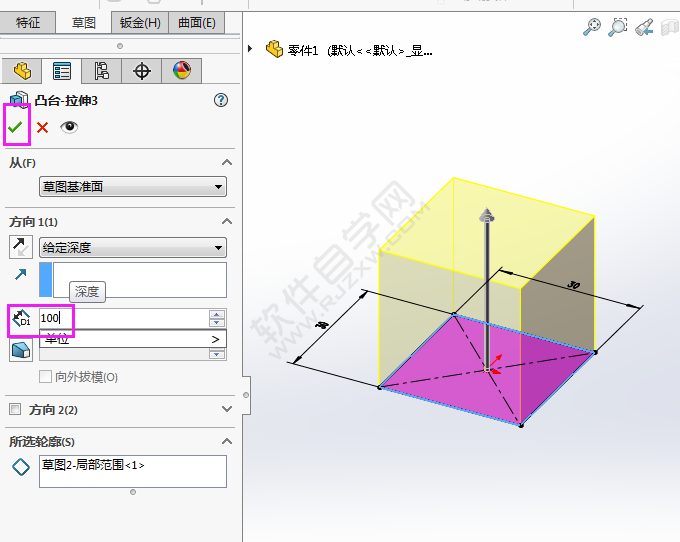Switch to the 曲面(E) tab

point(195,23)
